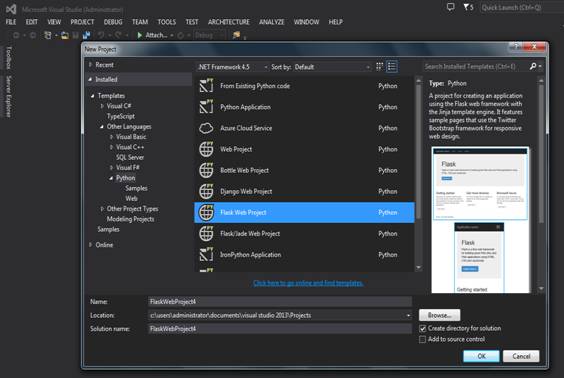Open the feedback speech bubble icon

450,7
